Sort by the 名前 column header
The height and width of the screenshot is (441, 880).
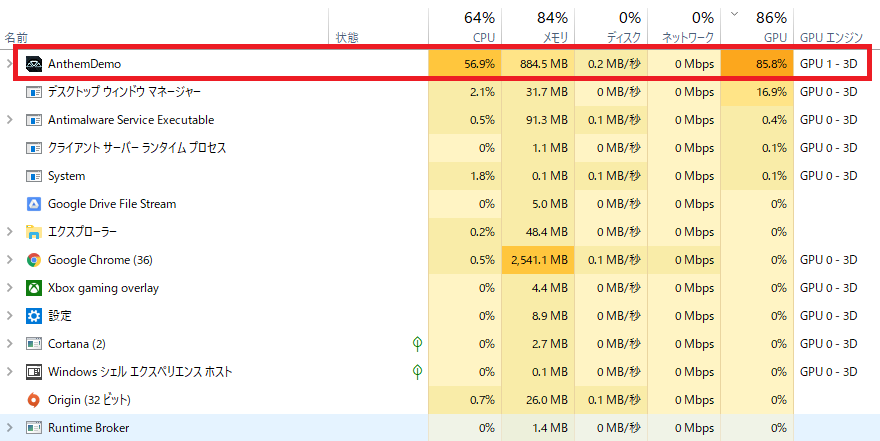[x=16, y=38]
